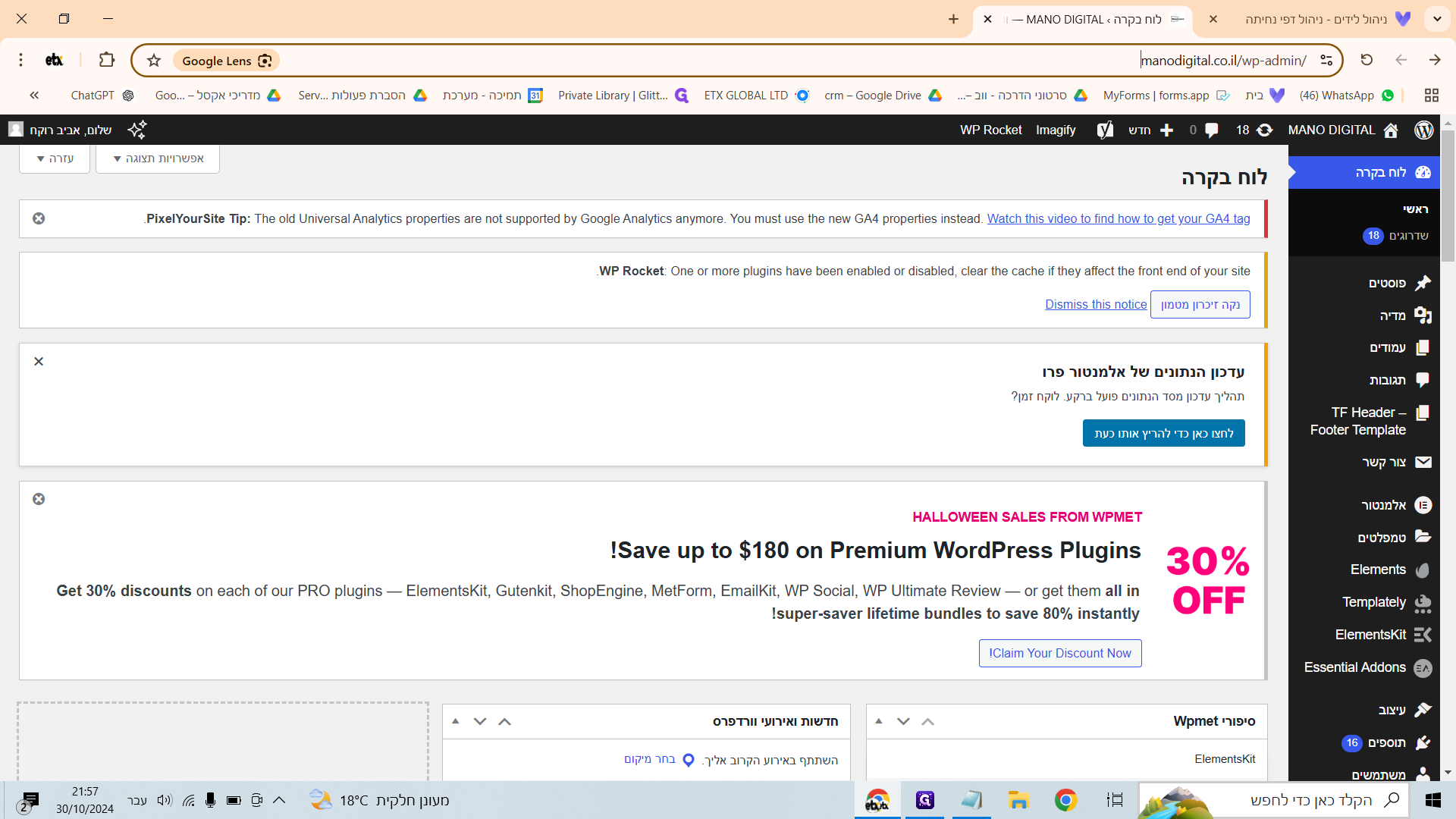Switch to ניהול לידים browser tab
Viewport: 1456px width, 819px height.
[1315, 19]
